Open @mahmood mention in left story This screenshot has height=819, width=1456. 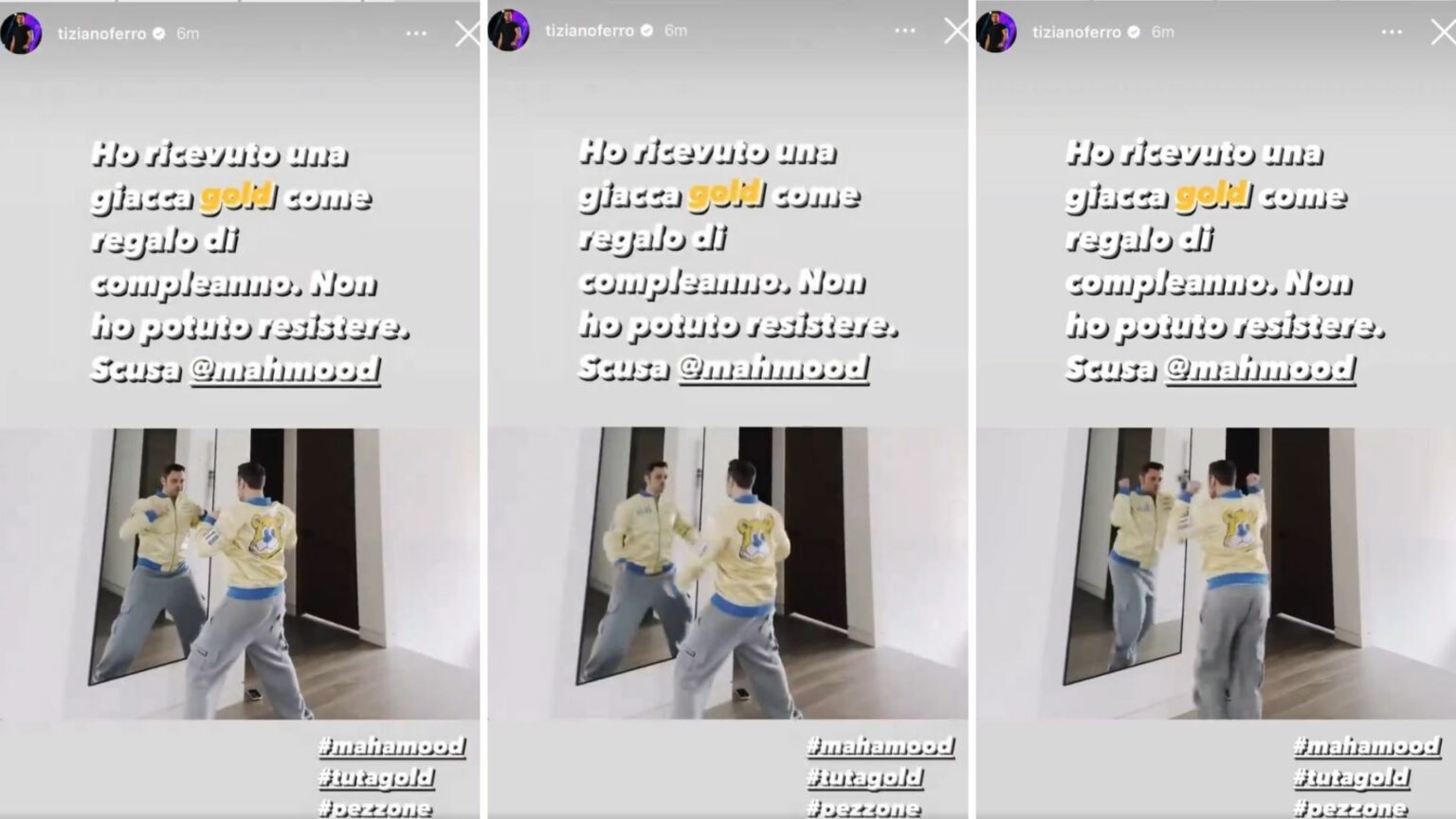(285, 369)
